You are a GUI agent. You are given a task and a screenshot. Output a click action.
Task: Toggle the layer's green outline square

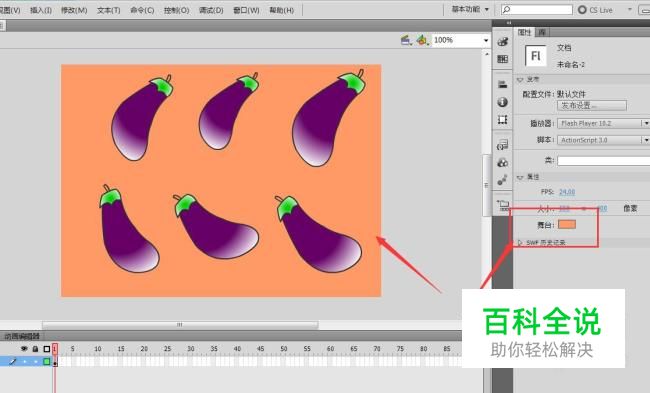coord(47,361)
